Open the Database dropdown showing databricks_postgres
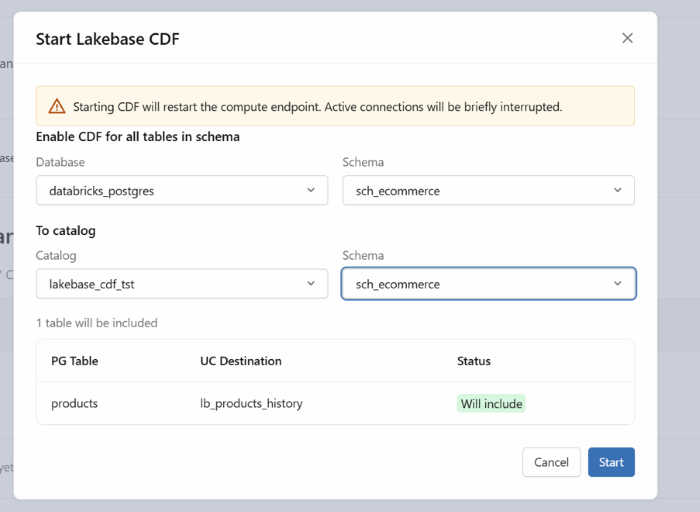Screen dimensions: 700x512 (x=182, y=191)
